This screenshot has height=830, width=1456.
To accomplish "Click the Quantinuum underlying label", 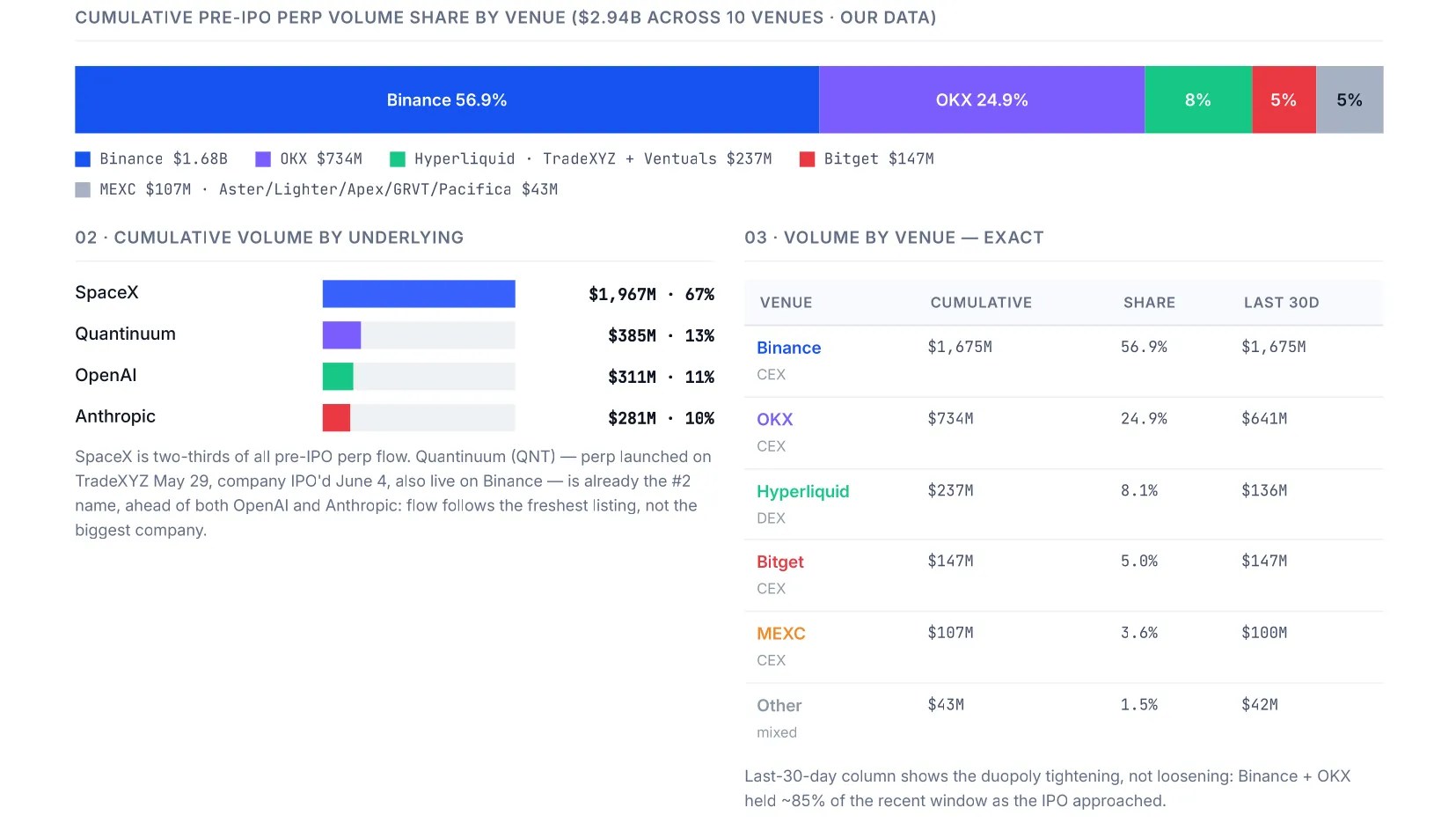I will point(125,334).
